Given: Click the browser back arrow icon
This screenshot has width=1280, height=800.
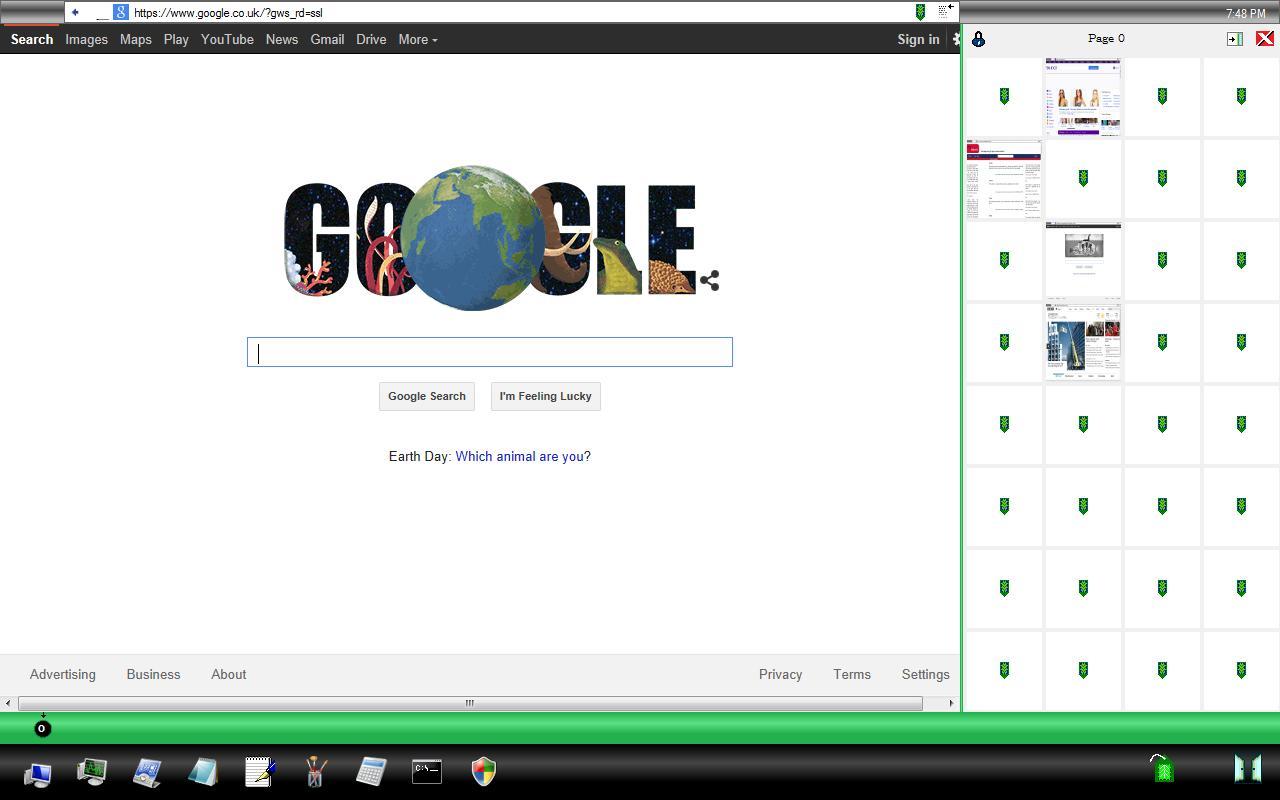Looking at the screenshot, I should [x=75, y=12].
